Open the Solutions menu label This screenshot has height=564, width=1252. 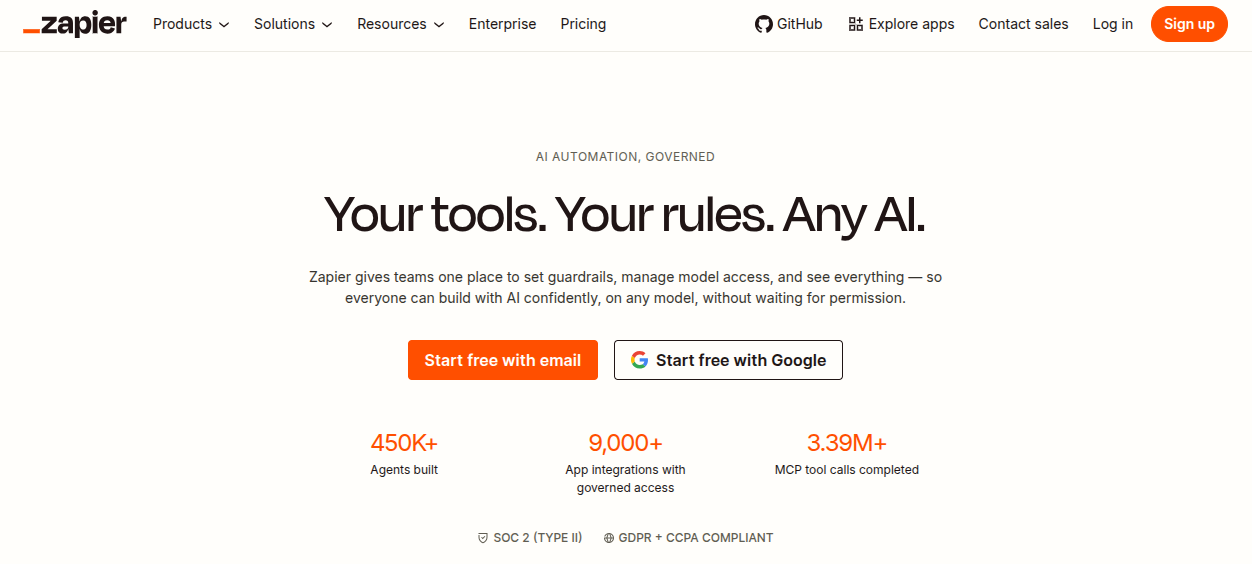pos(284,24)
